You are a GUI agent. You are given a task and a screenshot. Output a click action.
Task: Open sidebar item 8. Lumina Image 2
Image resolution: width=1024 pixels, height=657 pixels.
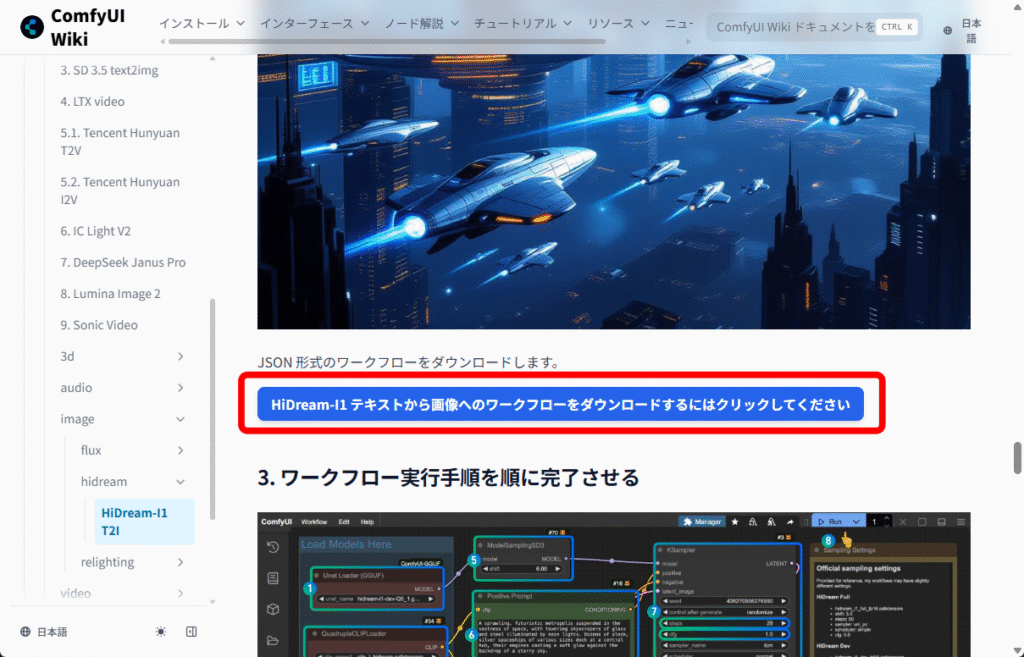(x=110, y=293)
